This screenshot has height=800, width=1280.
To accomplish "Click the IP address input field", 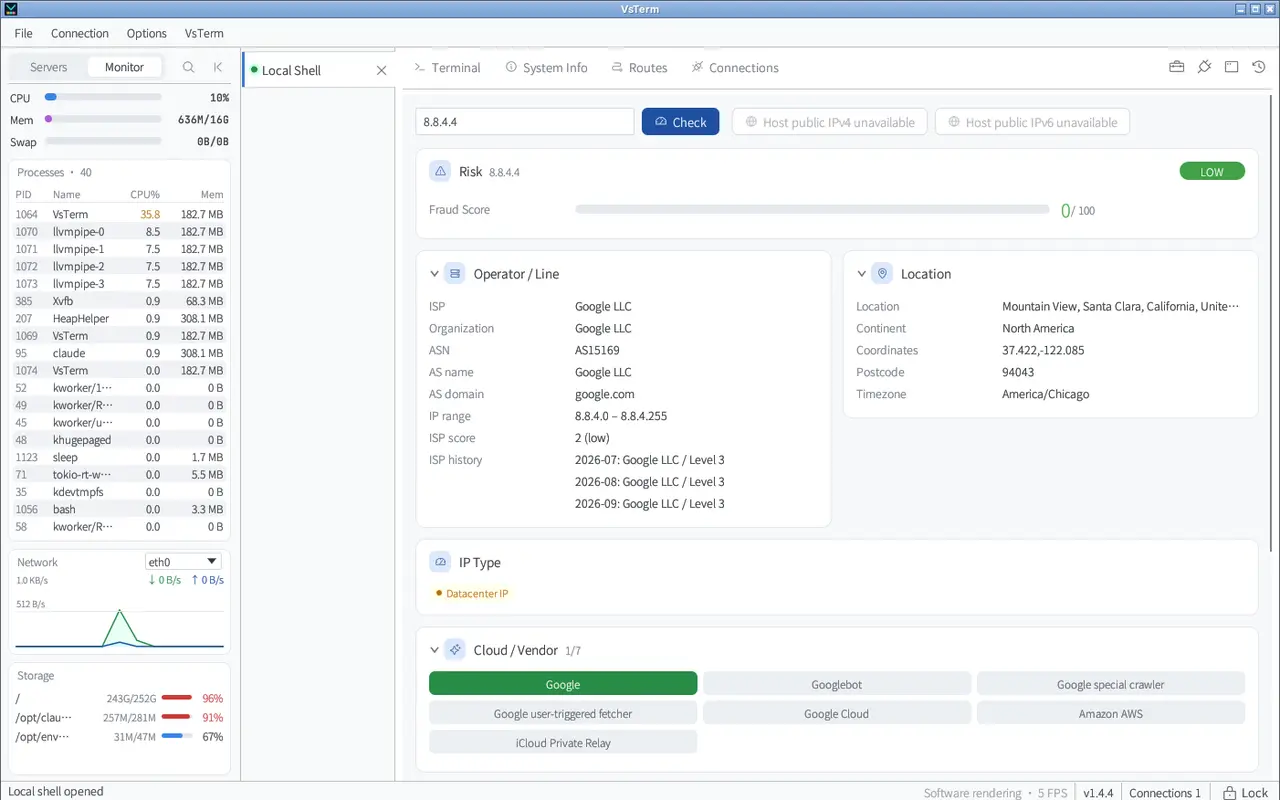I will click(525, 122).
